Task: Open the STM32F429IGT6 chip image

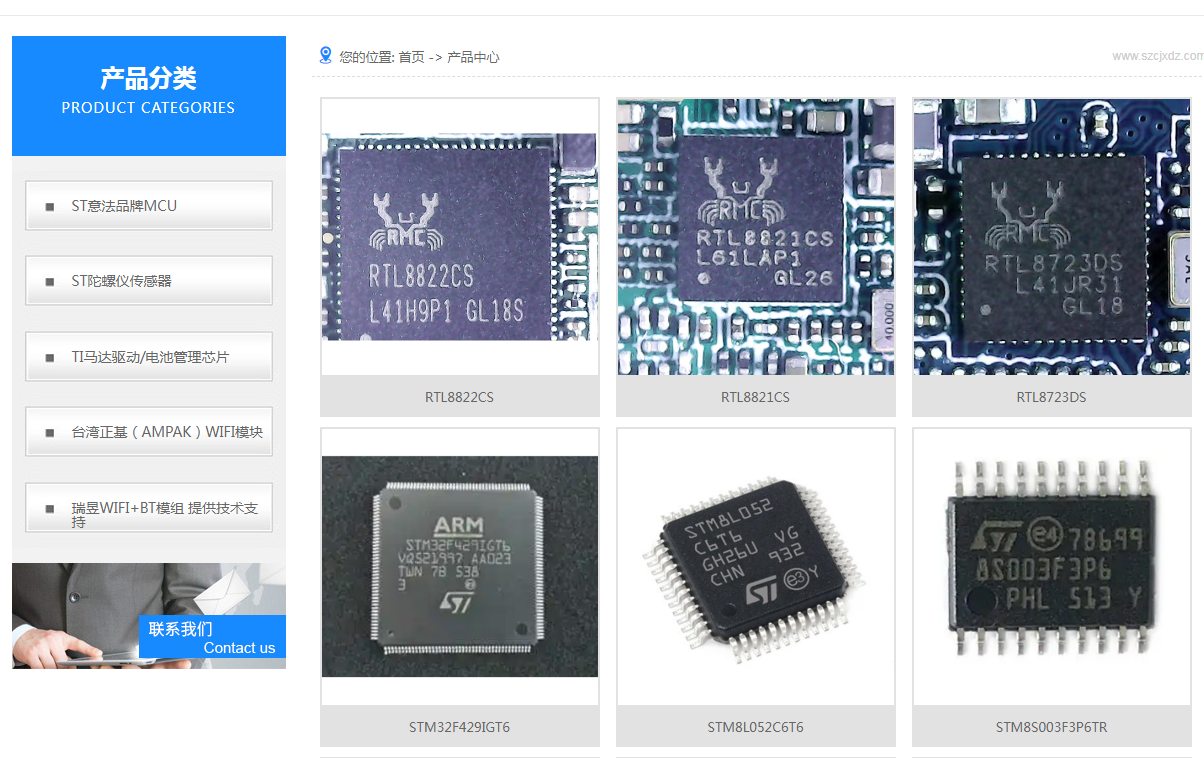Action: [460, 567]
